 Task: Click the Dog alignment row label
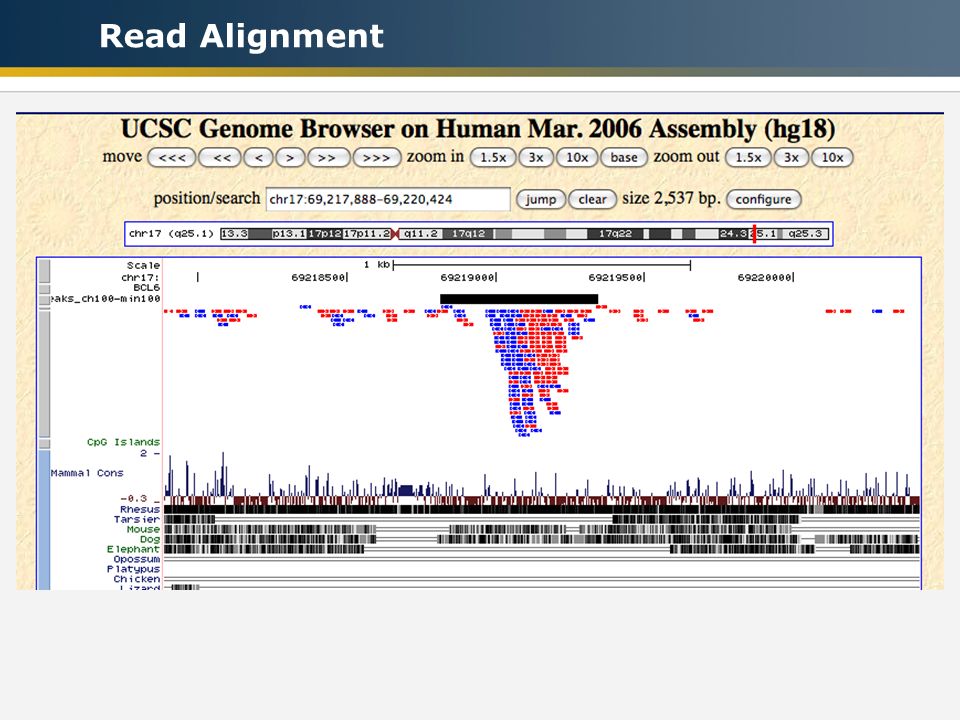[150, 539]
